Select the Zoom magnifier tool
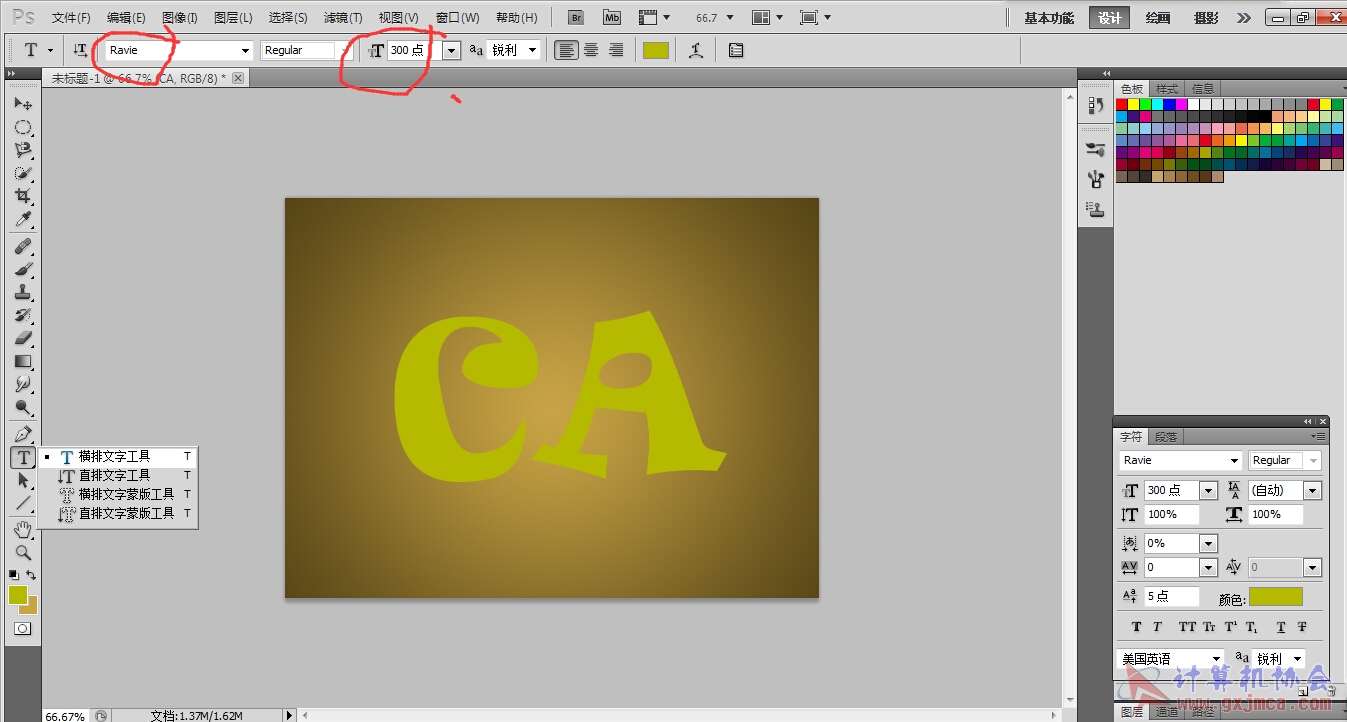This screenshot has width=1347, height=722. coord(22,552)
